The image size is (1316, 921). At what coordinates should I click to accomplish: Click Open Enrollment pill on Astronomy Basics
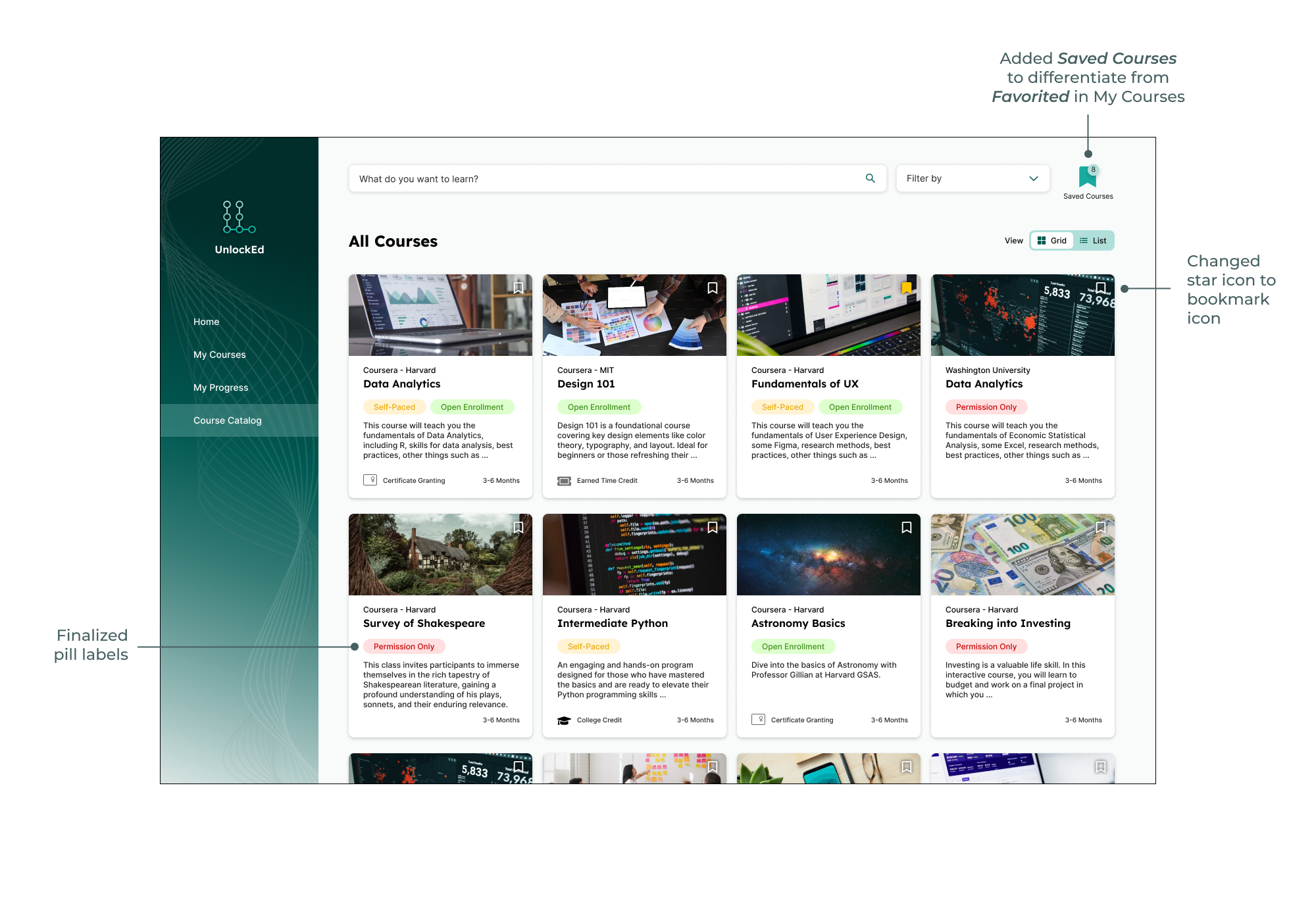point(793,647)
